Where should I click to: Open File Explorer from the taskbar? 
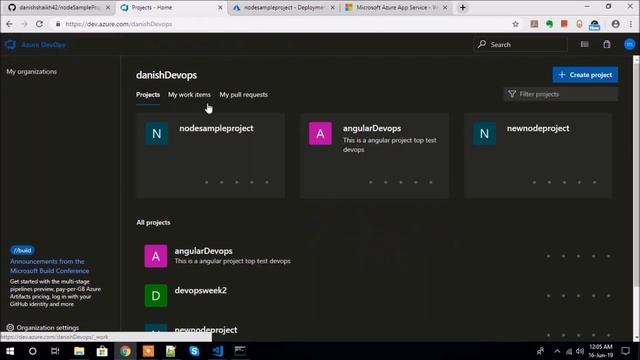(79, 351)
